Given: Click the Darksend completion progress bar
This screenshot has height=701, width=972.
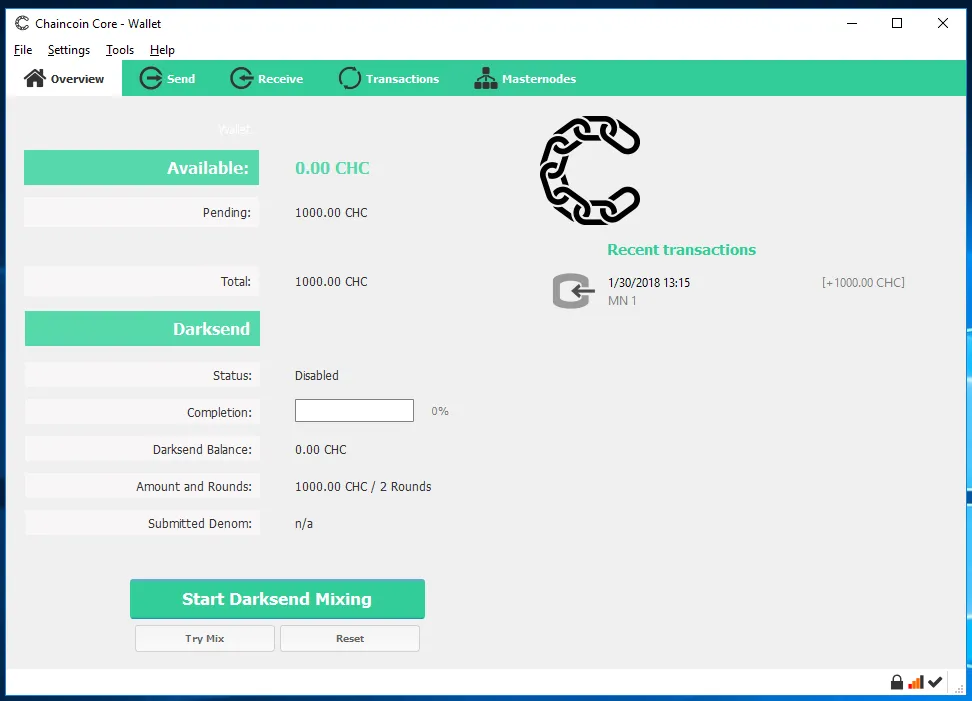Looking at the screenshot, I should [354, 410].
